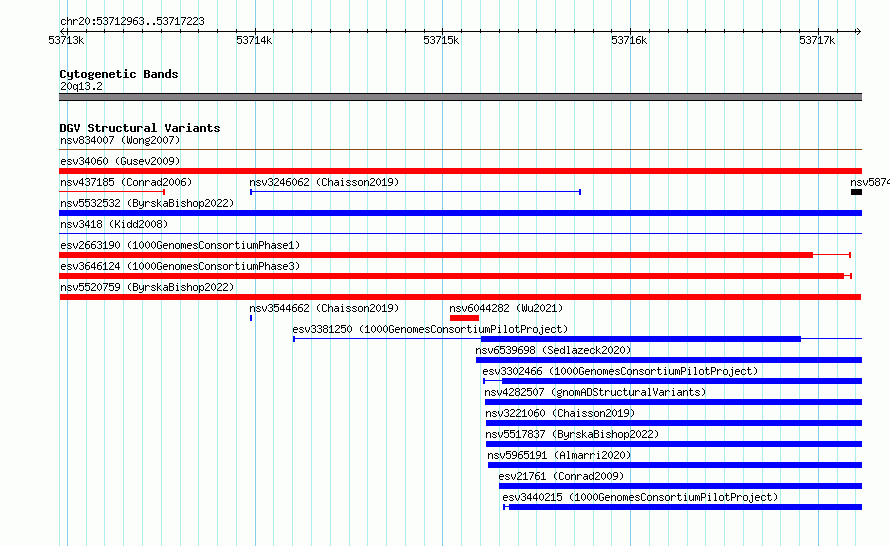Click the esv21761 (Conrad2009) label
This screenshot has height=546, width=890.
561,476
